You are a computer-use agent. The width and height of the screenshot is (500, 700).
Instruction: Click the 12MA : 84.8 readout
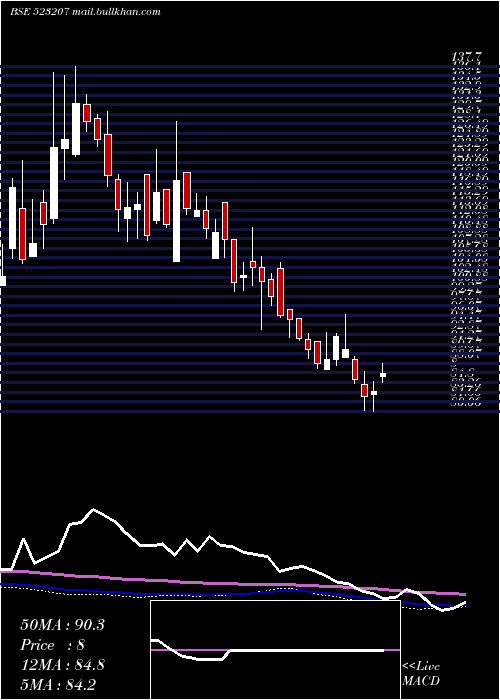point(62,665)
